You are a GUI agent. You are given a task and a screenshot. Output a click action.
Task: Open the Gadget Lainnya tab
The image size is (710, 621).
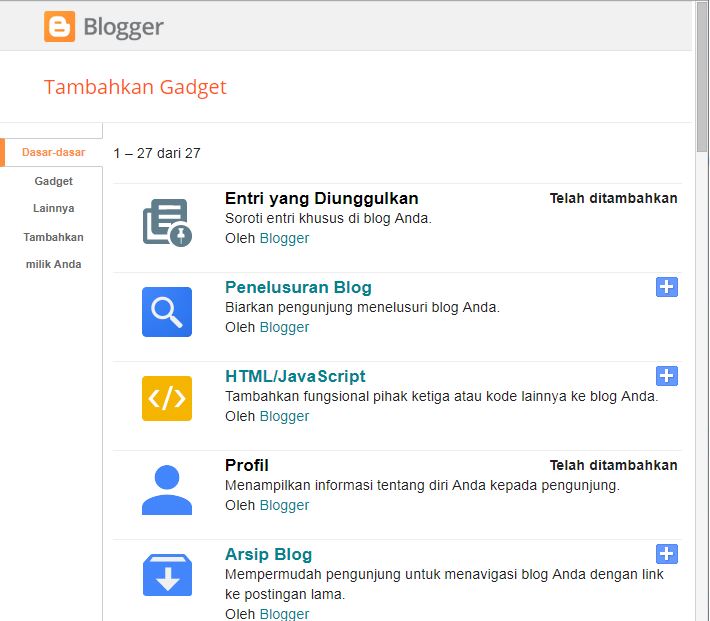[53, 195]
